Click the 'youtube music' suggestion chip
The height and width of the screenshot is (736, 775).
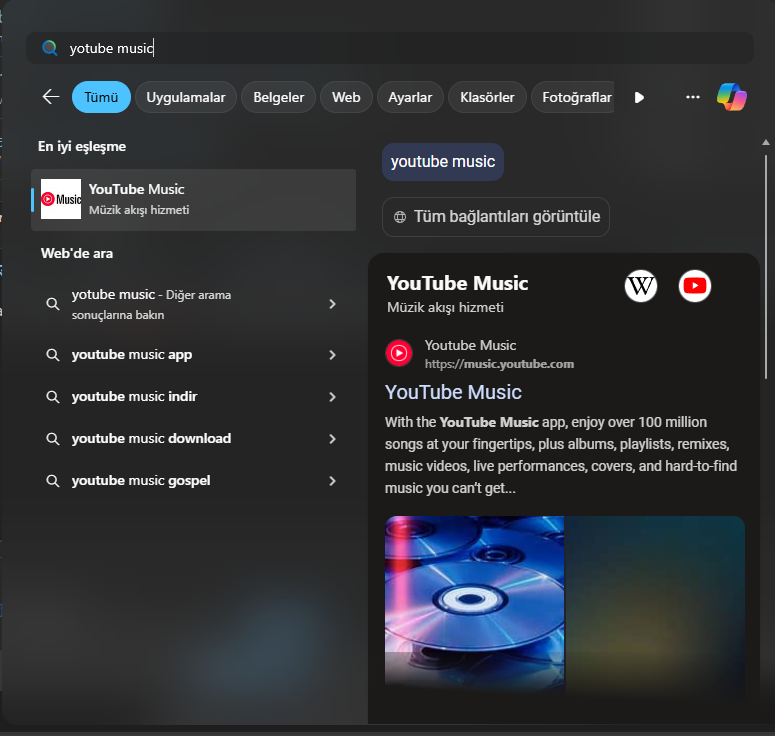[x=443, y=162]
